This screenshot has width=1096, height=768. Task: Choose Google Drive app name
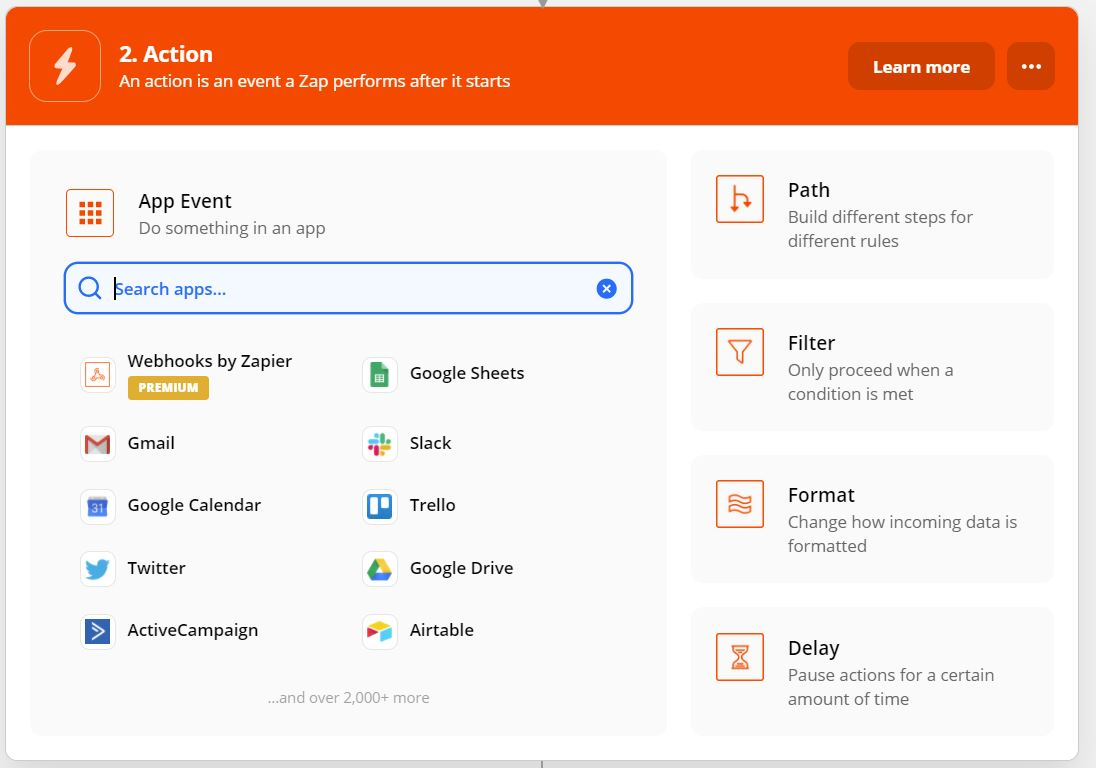tap(461, 568)
